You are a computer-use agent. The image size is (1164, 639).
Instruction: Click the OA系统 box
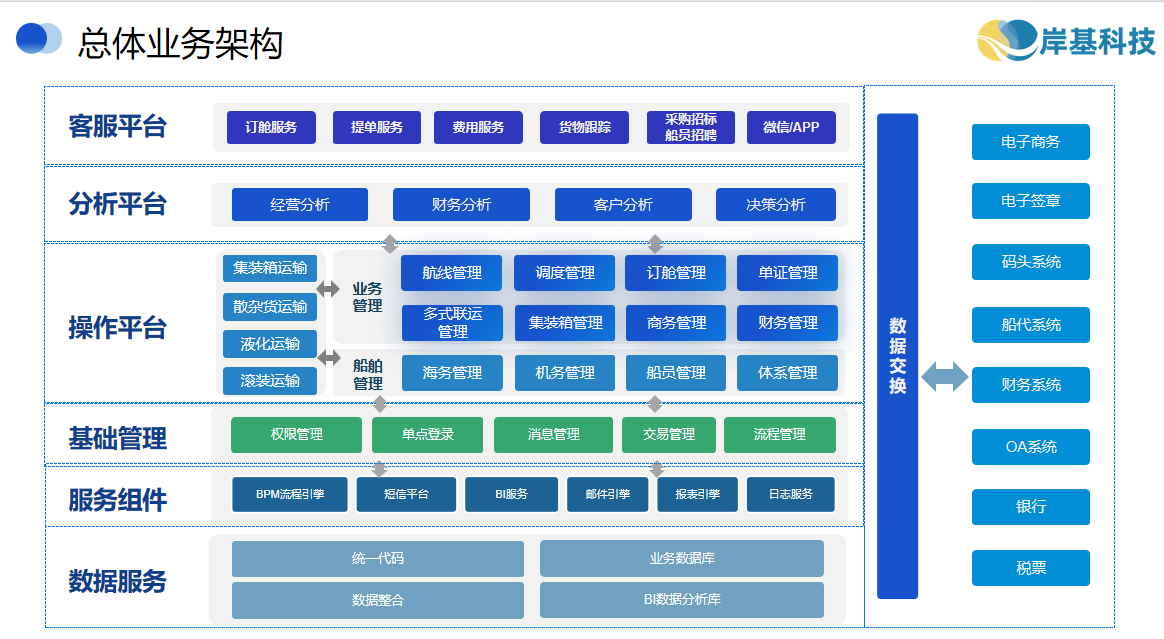(1030, 447)
